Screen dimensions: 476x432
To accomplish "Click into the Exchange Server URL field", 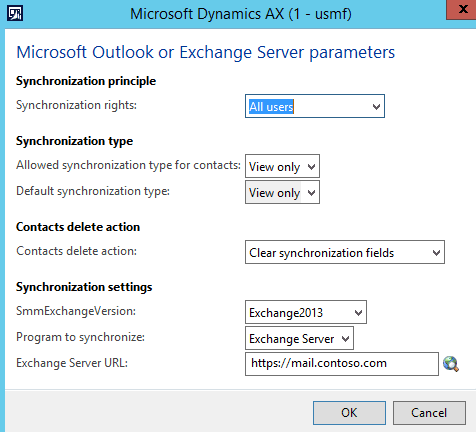I will click(x=342, y=364).
